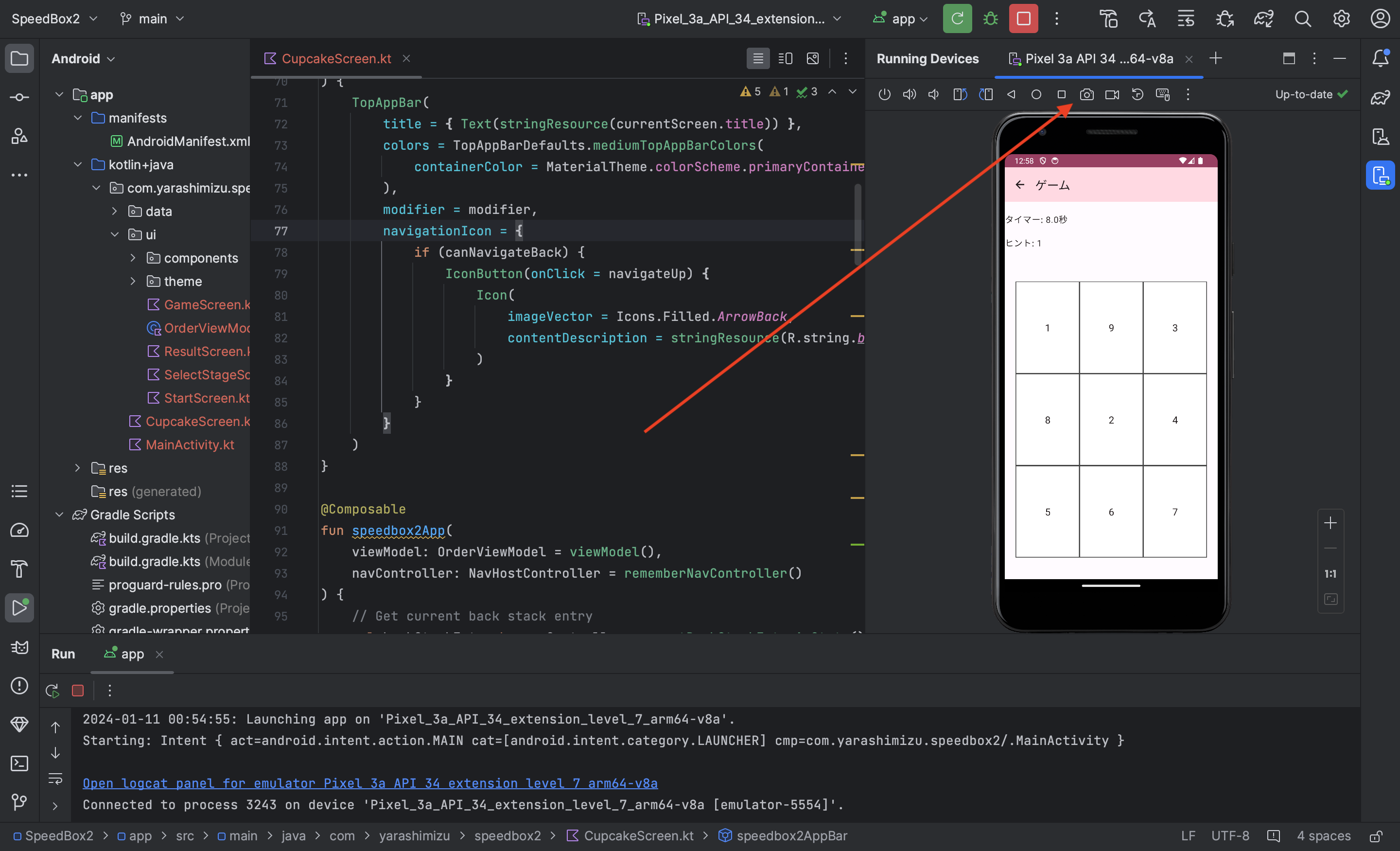Open logcat panel for emulator link
1400x851 pixels.
point(370,783)
